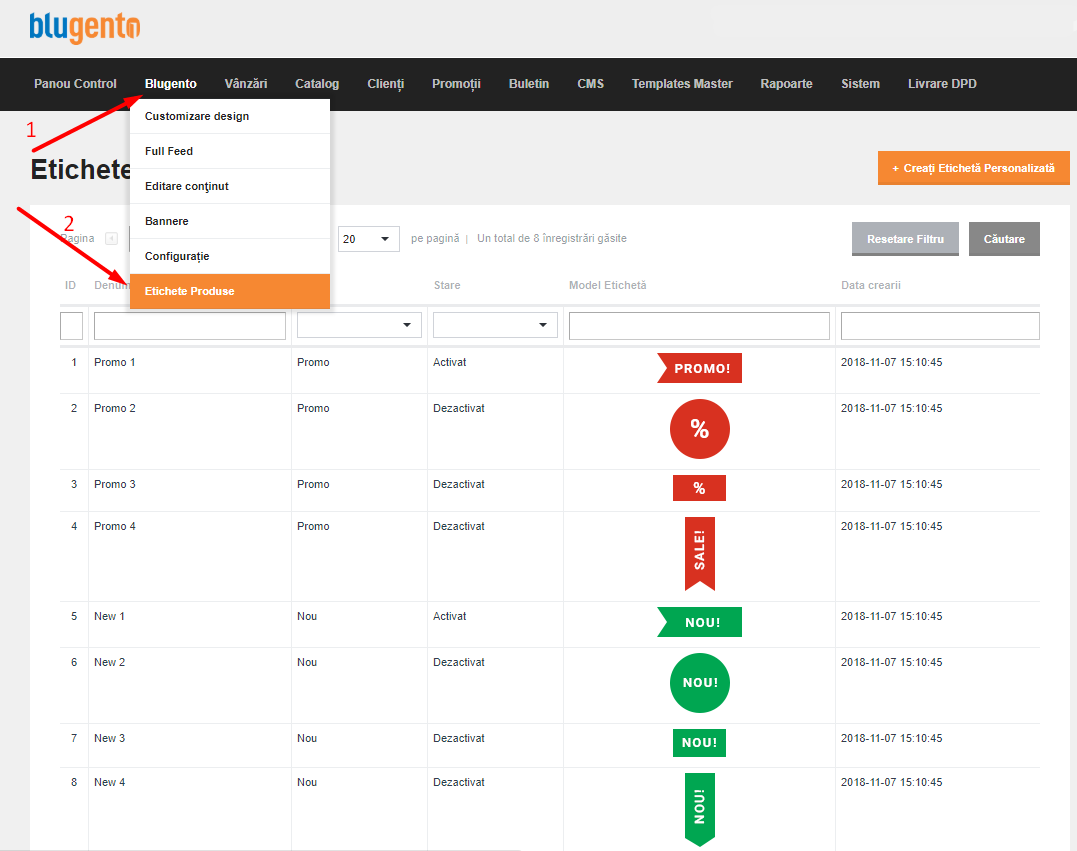Screen dimensions: 1077x851
Task: Open the Rapoarte menu
Action: 786,84
